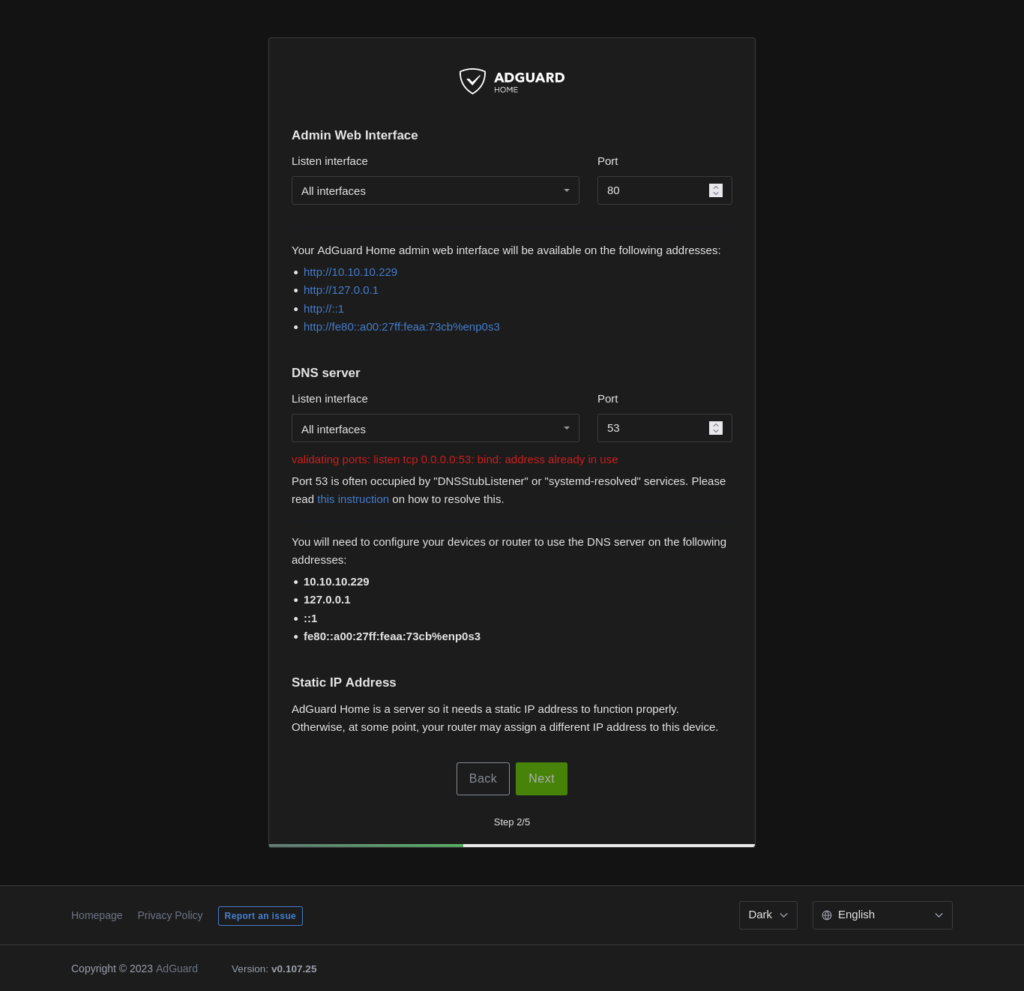Click the Report an issue button

pos(260,916)
